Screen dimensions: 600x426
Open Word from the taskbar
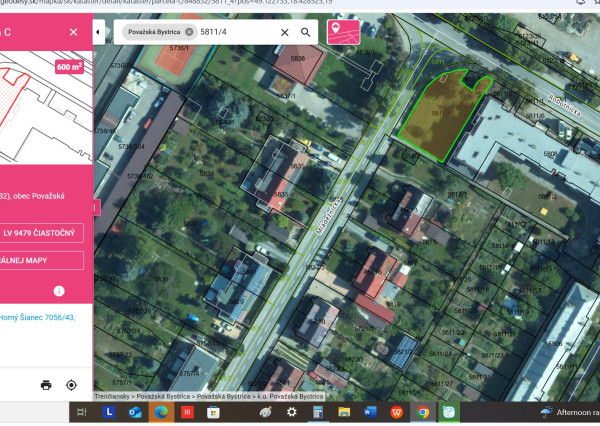click(370, 412)
